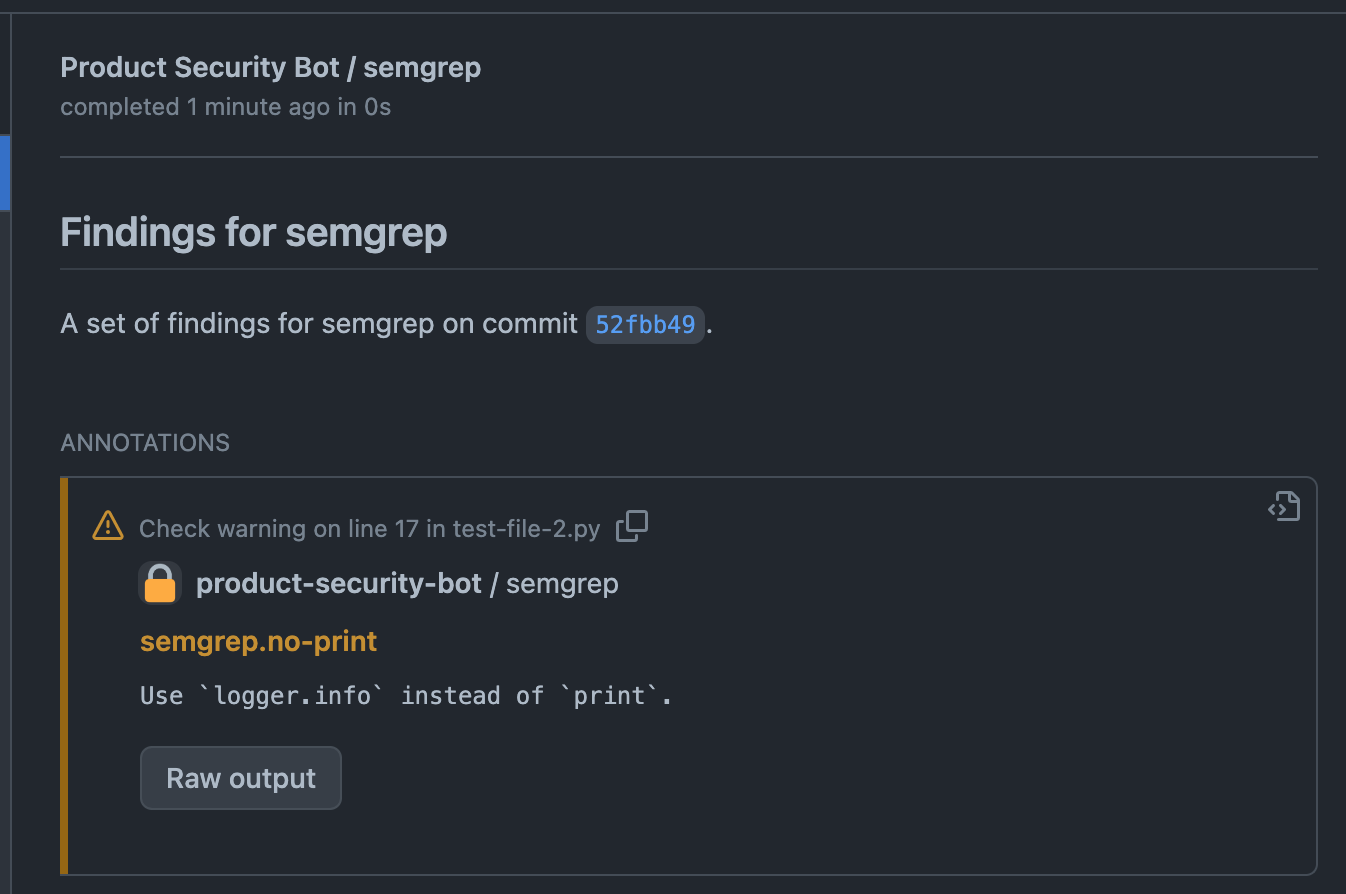Click the divider line below the check header
Image resolution: width=1346 pixels, height=894 pixels.
(x=688, y=157)
